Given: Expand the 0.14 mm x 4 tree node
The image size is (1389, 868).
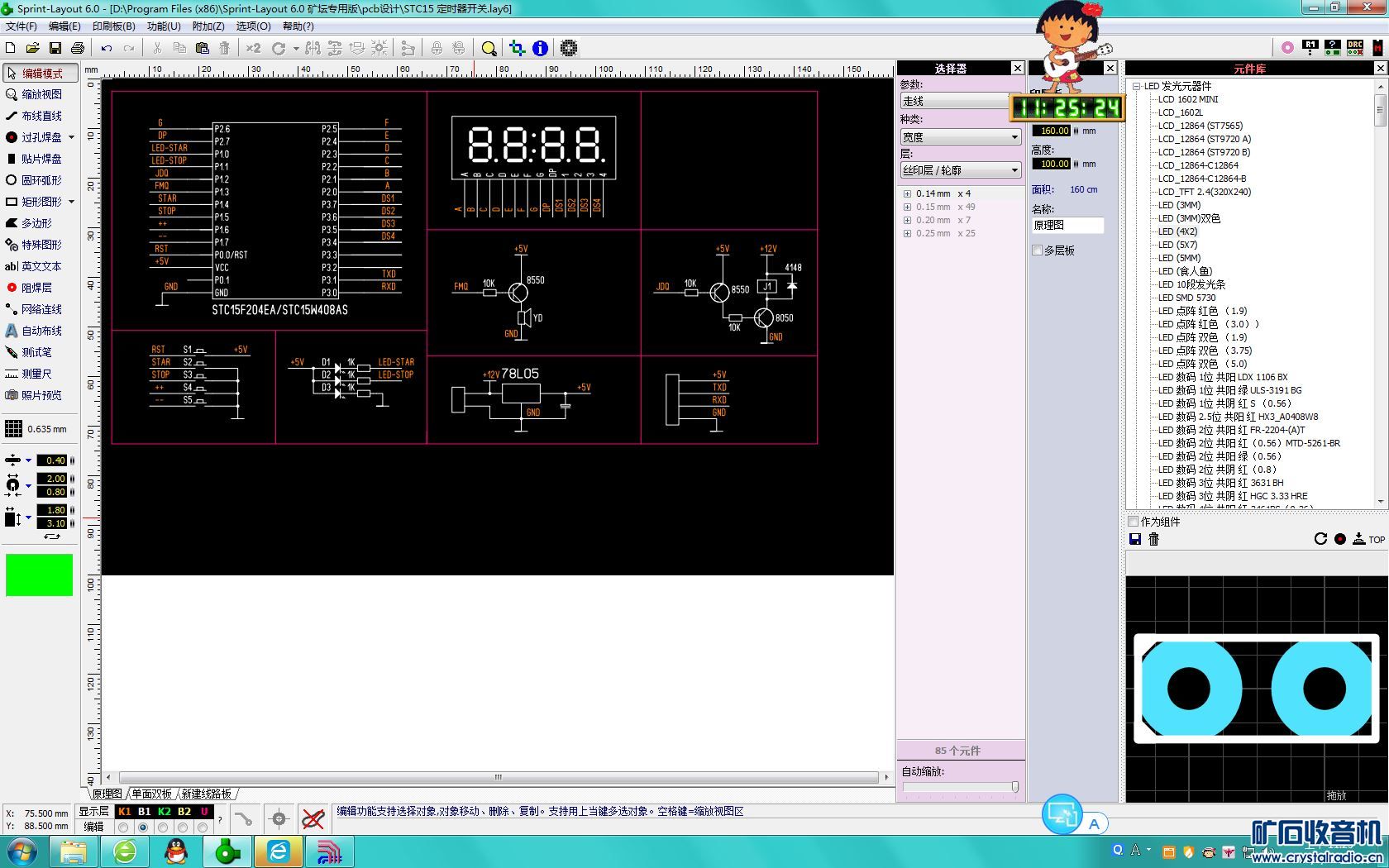Looking at the screenshot, I should 907,193.
